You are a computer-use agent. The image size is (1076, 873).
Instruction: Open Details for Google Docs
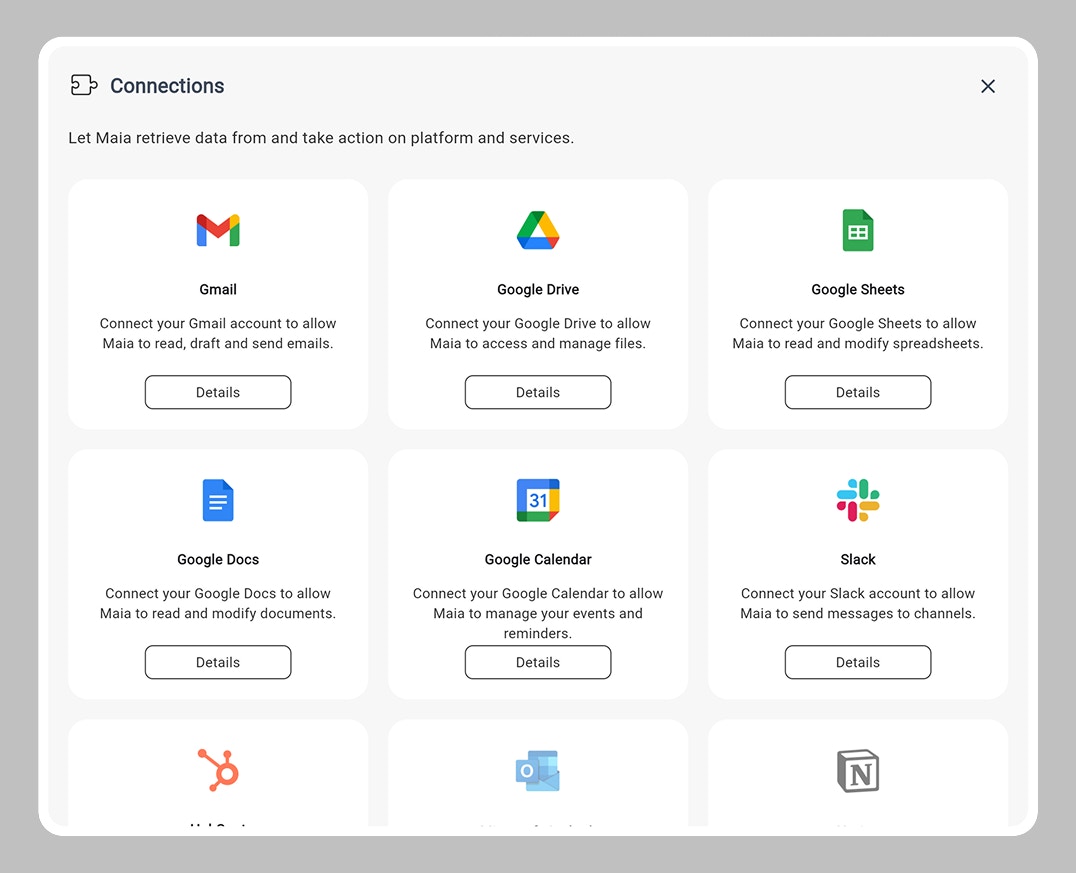pyautogui.click(x=218, y=662)
